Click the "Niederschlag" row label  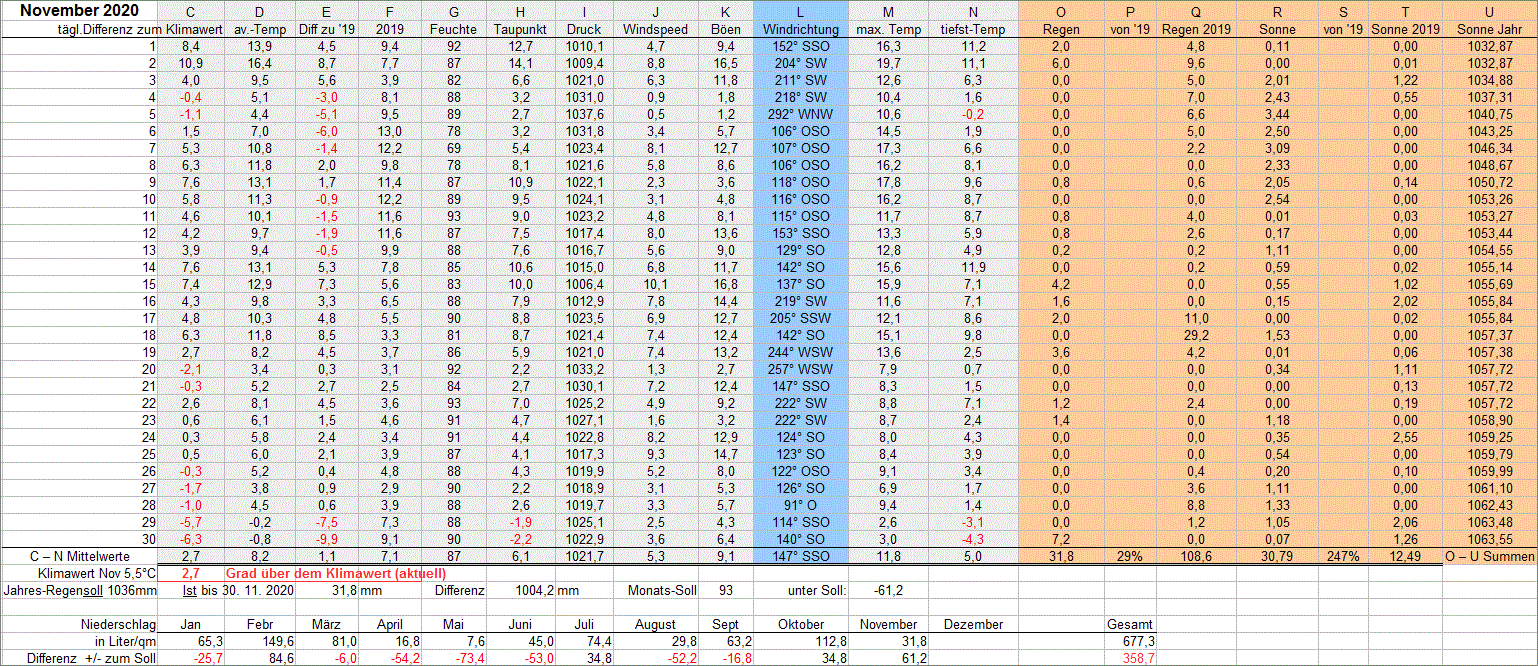pos(117,625)
